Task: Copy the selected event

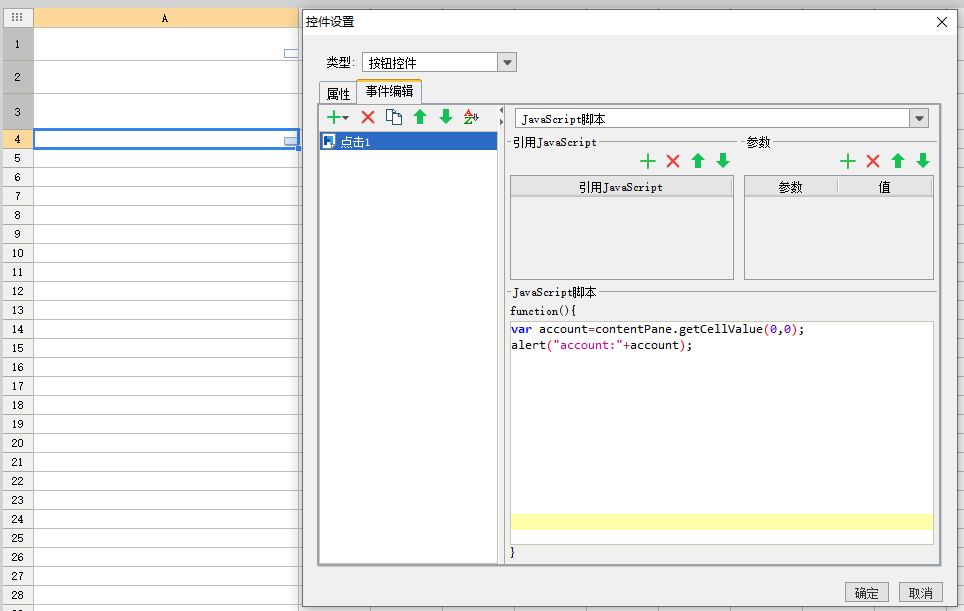Action: pyautogui.click(x=393, y=117)
